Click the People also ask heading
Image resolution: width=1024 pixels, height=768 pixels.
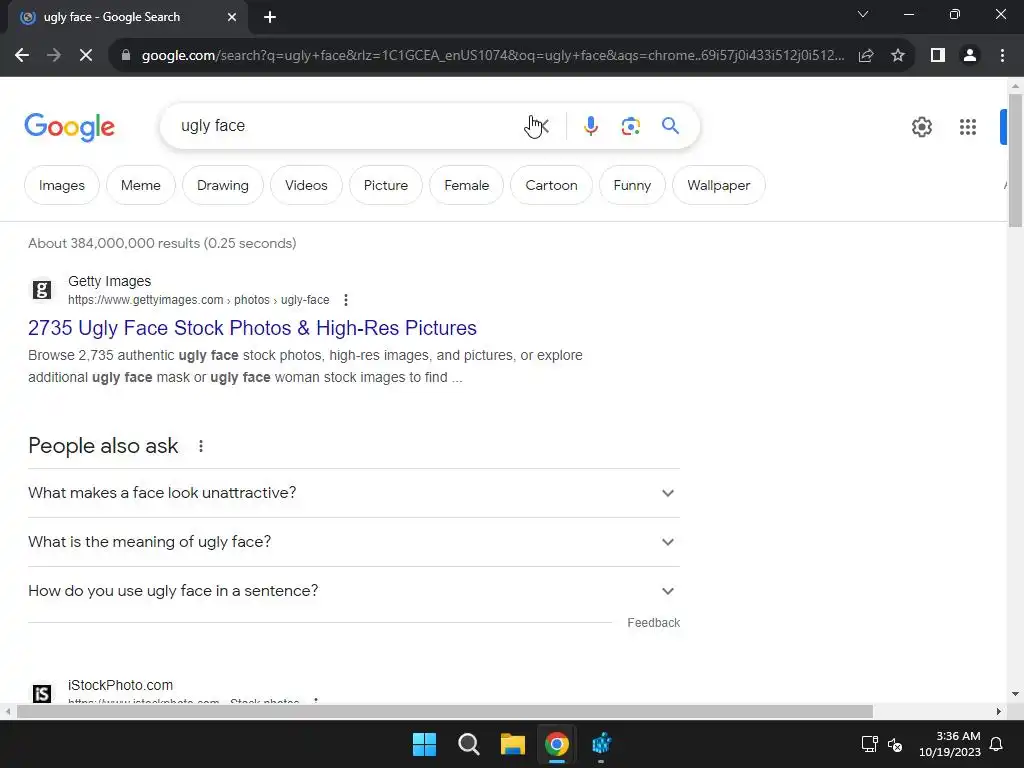[x=103, y=446]
